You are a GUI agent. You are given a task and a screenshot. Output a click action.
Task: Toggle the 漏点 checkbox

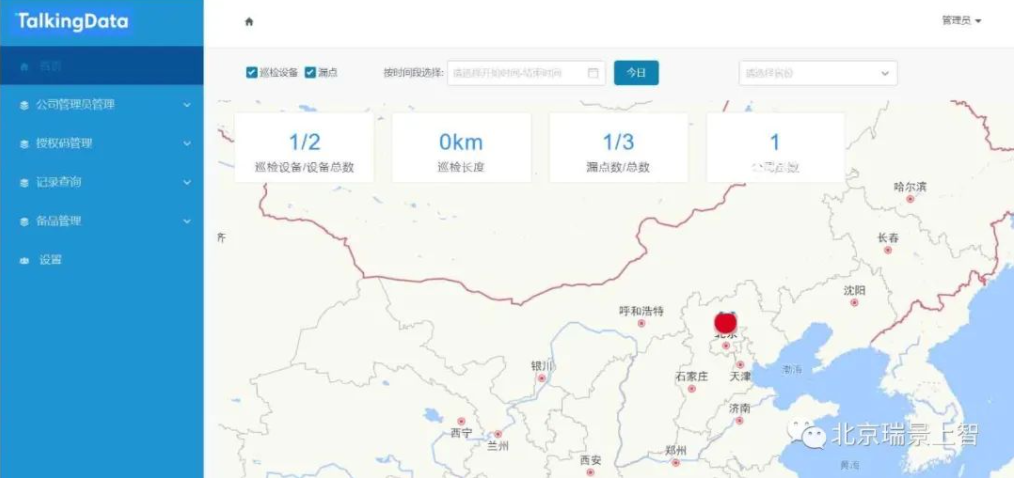(310, 73)
